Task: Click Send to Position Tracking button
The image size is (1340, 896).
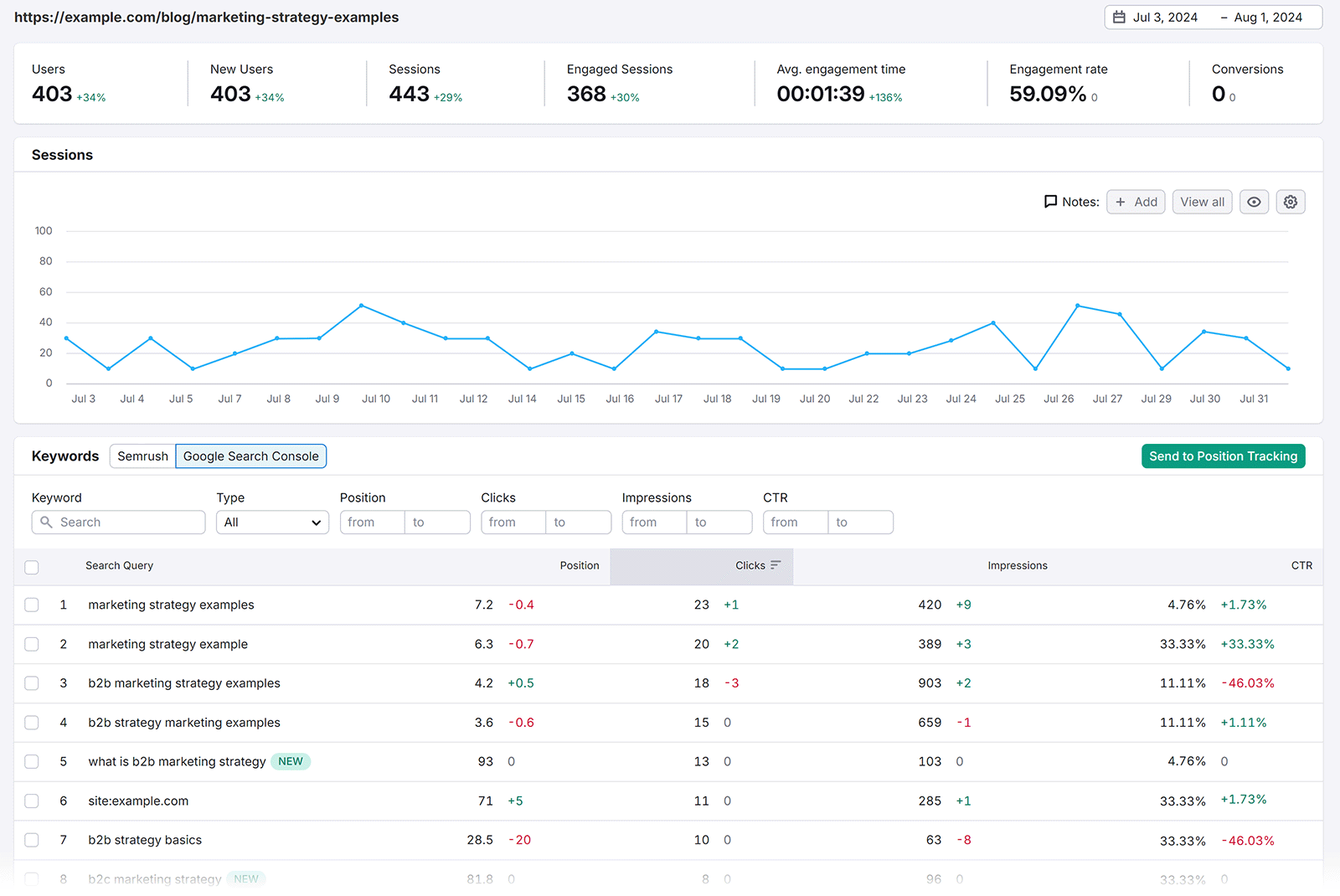Action: coord(1223,456)
